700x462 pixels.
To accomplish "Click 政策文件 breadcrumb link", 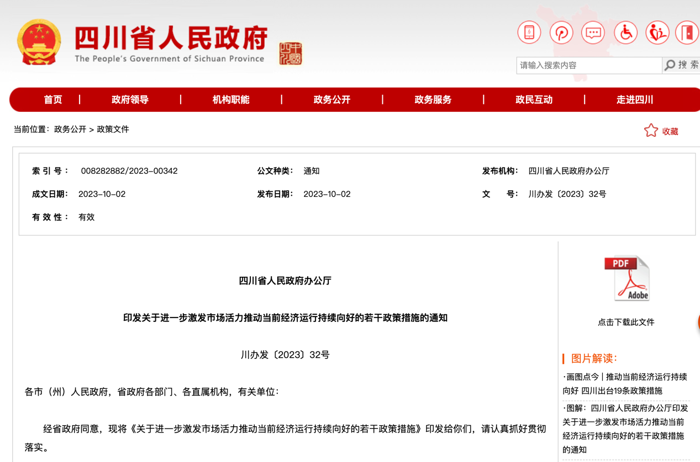I will coord(113,130).
